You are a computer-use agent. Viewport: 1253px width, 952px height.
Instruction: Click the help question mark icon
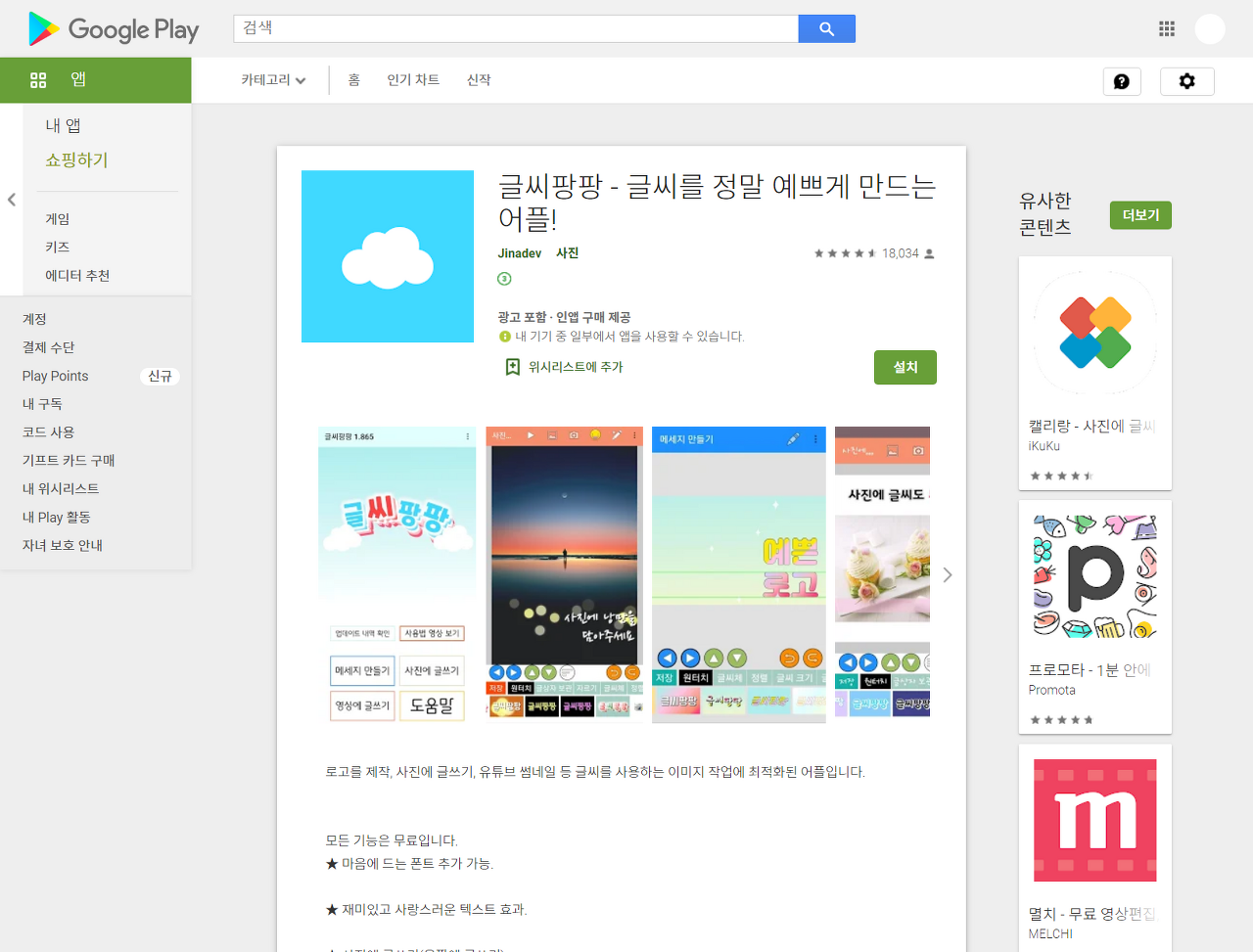pyautogui.click(x=1122, y=81)
